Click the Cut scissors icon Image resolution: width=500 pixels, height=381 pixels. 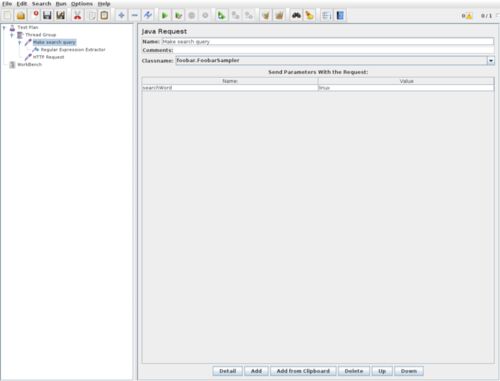[77, 15]
